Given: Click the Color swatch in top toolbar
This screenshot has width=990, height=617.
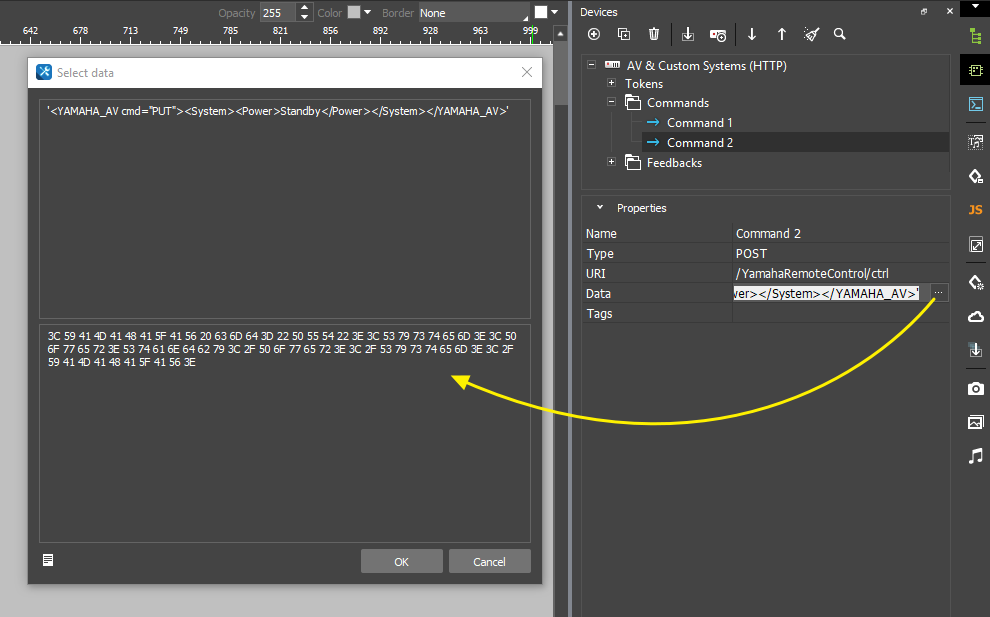Looking at the screenshot, I should (x=354, y=13).
